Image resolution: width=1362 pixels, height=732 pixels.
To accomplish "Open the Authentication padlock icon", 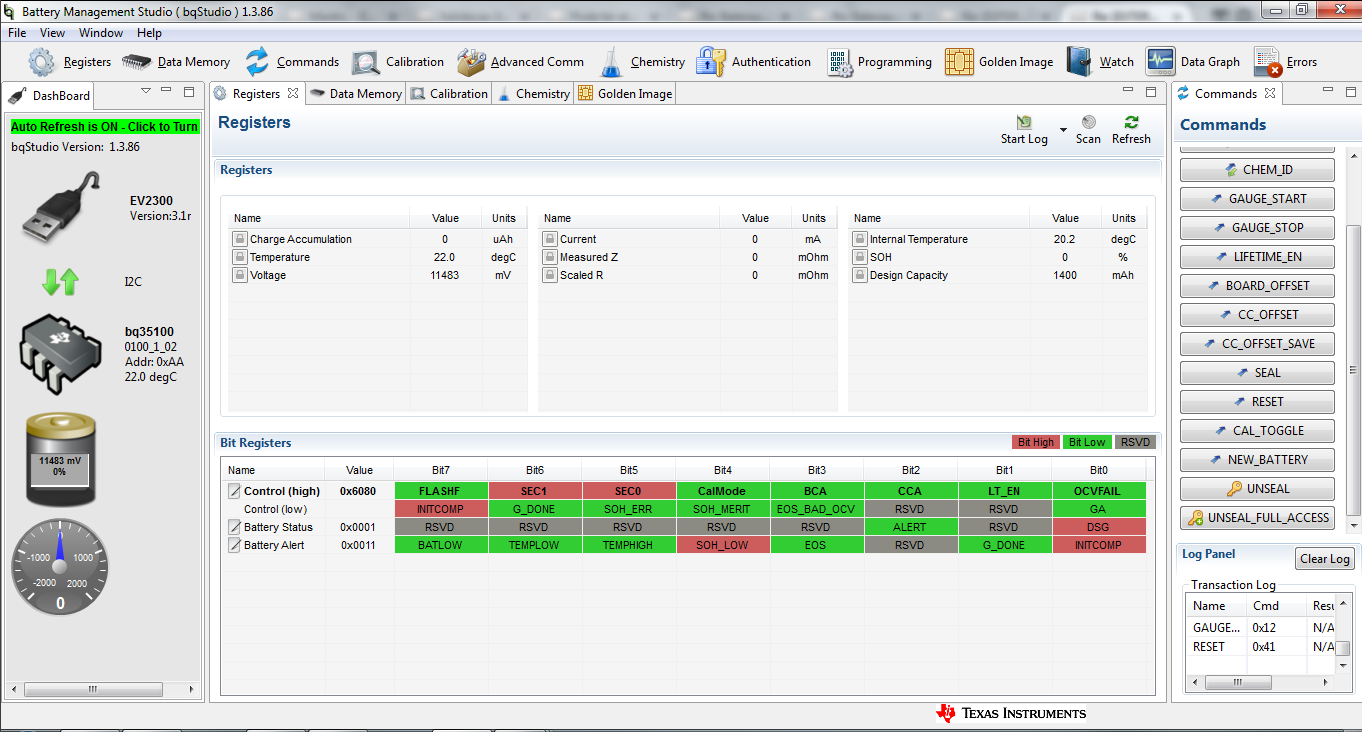I will coord(711,62).
